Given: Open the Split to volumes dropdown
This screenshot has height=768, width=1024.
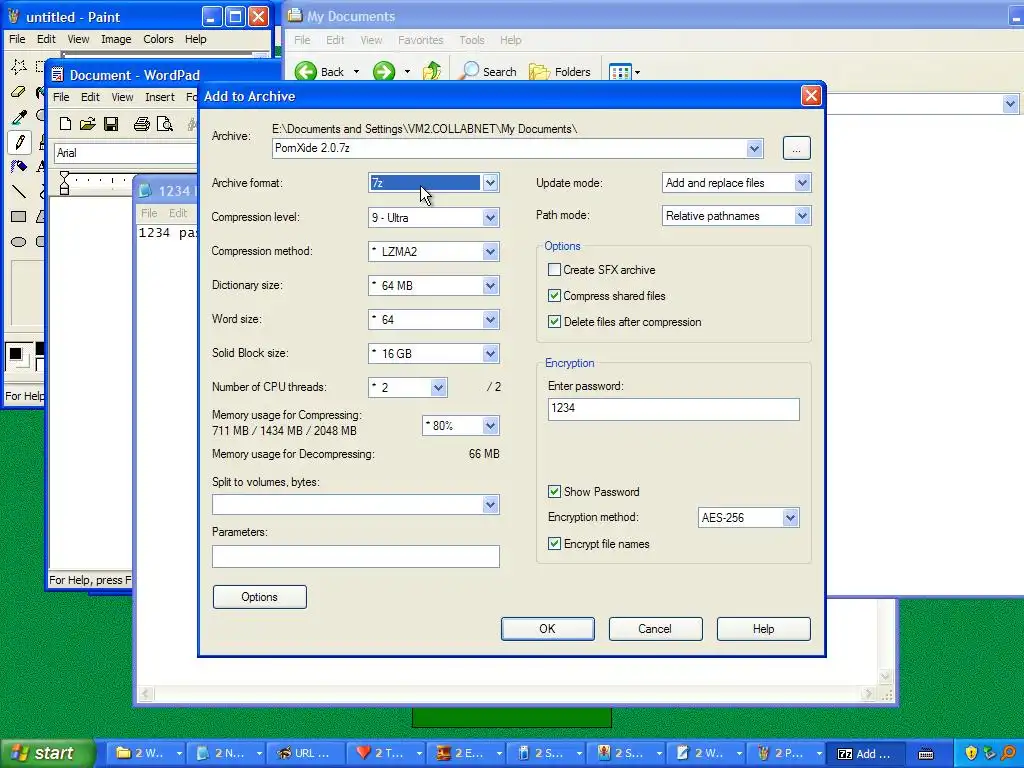Looking at the screenshot, I should click(490, 504).
